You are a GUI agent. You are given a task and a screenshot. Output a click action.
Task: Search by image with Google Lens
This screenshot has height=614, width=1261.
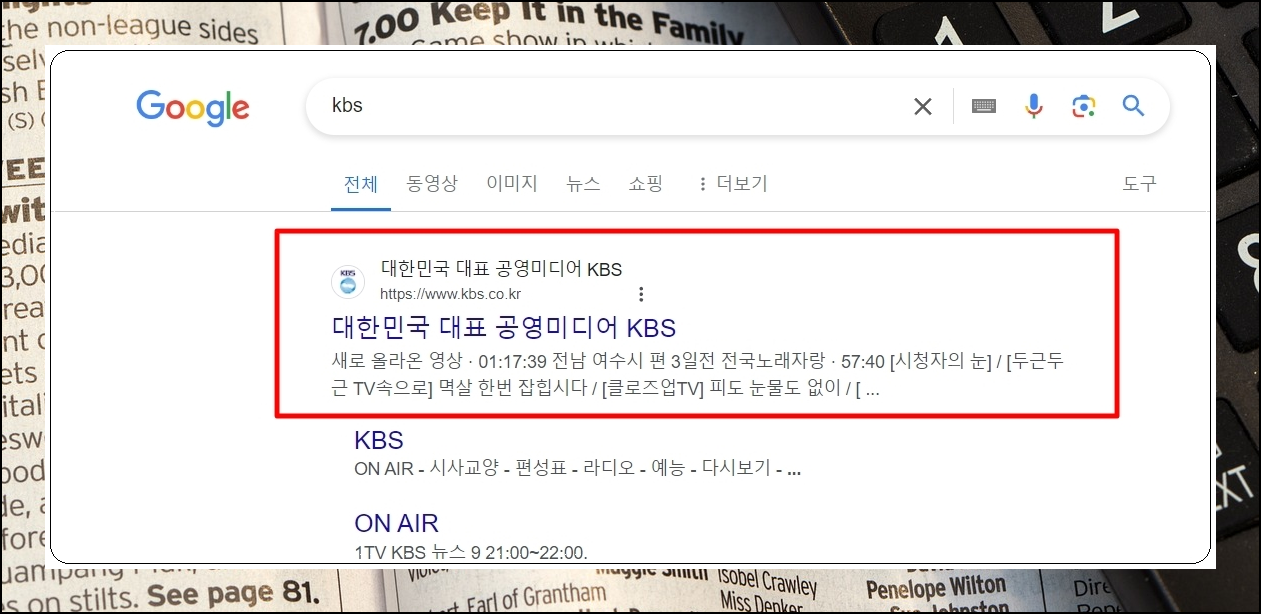(x=1084, y=106)
